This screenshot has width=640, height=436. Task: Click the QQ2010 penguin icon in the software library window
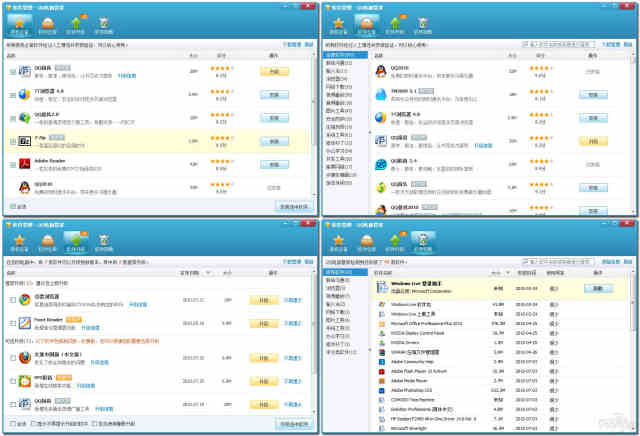(x=381, y=71)
